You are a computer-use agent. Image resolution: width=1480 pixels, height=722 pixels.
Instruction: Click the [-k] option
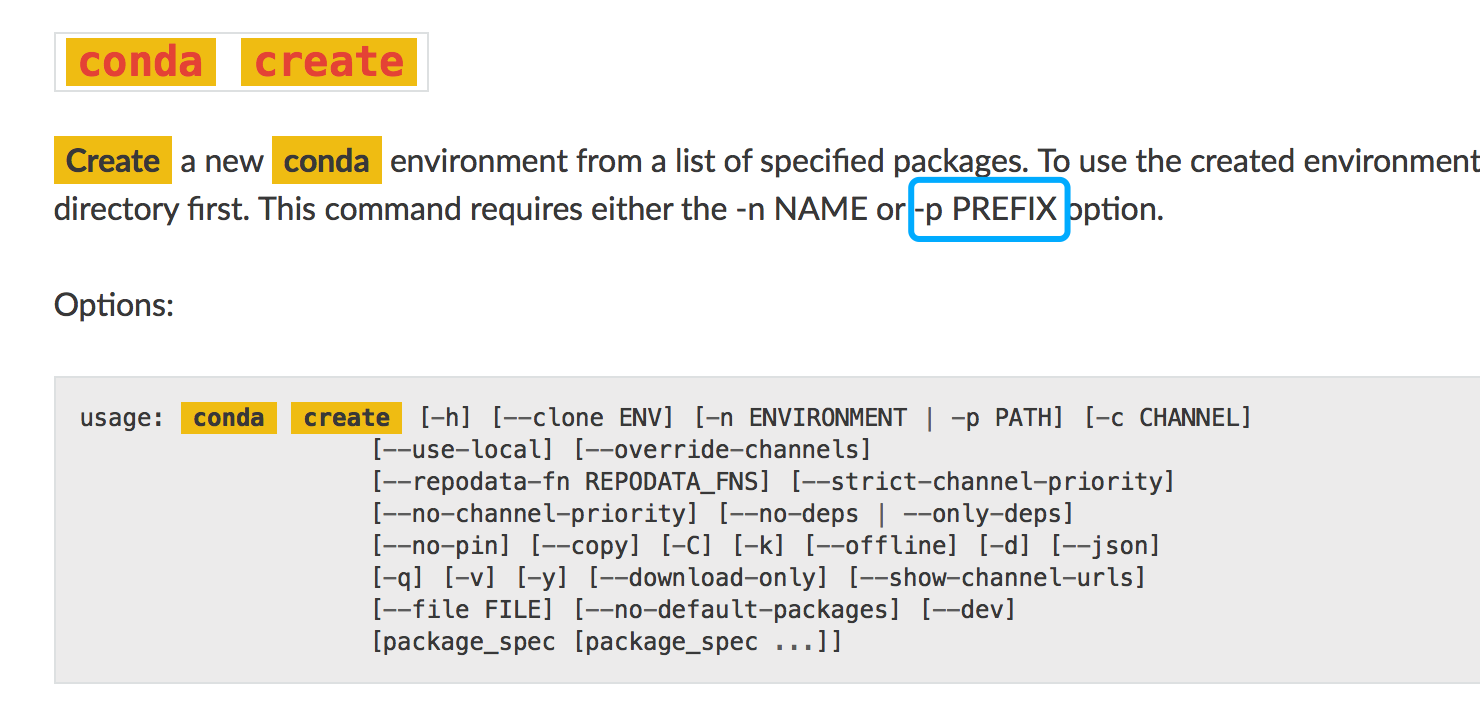[758, 545]
